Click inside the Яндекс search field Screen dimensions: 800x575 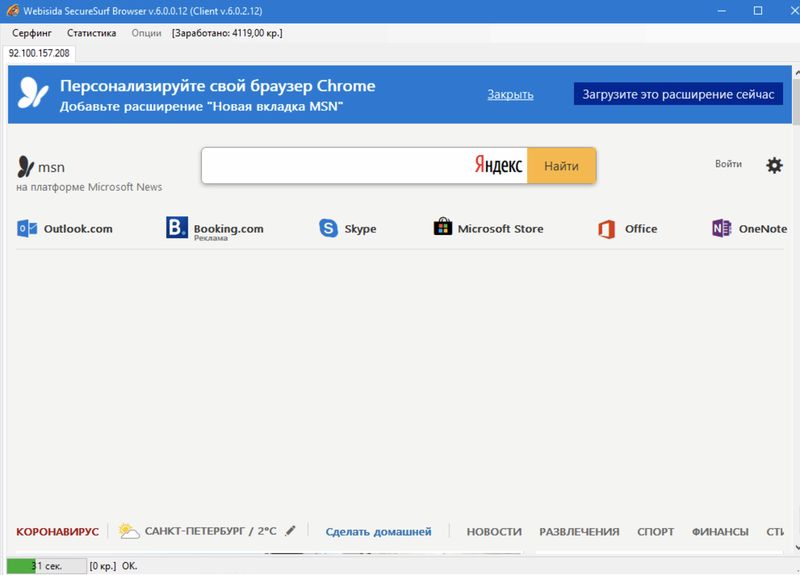click(x=335, y=166)
